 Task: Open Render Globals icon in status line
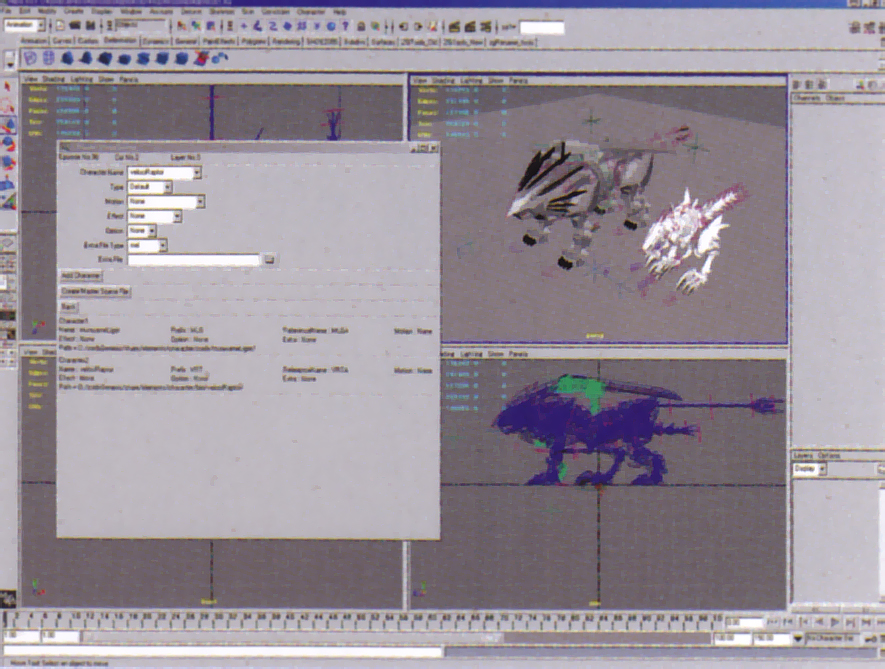[x=485, y=27]
